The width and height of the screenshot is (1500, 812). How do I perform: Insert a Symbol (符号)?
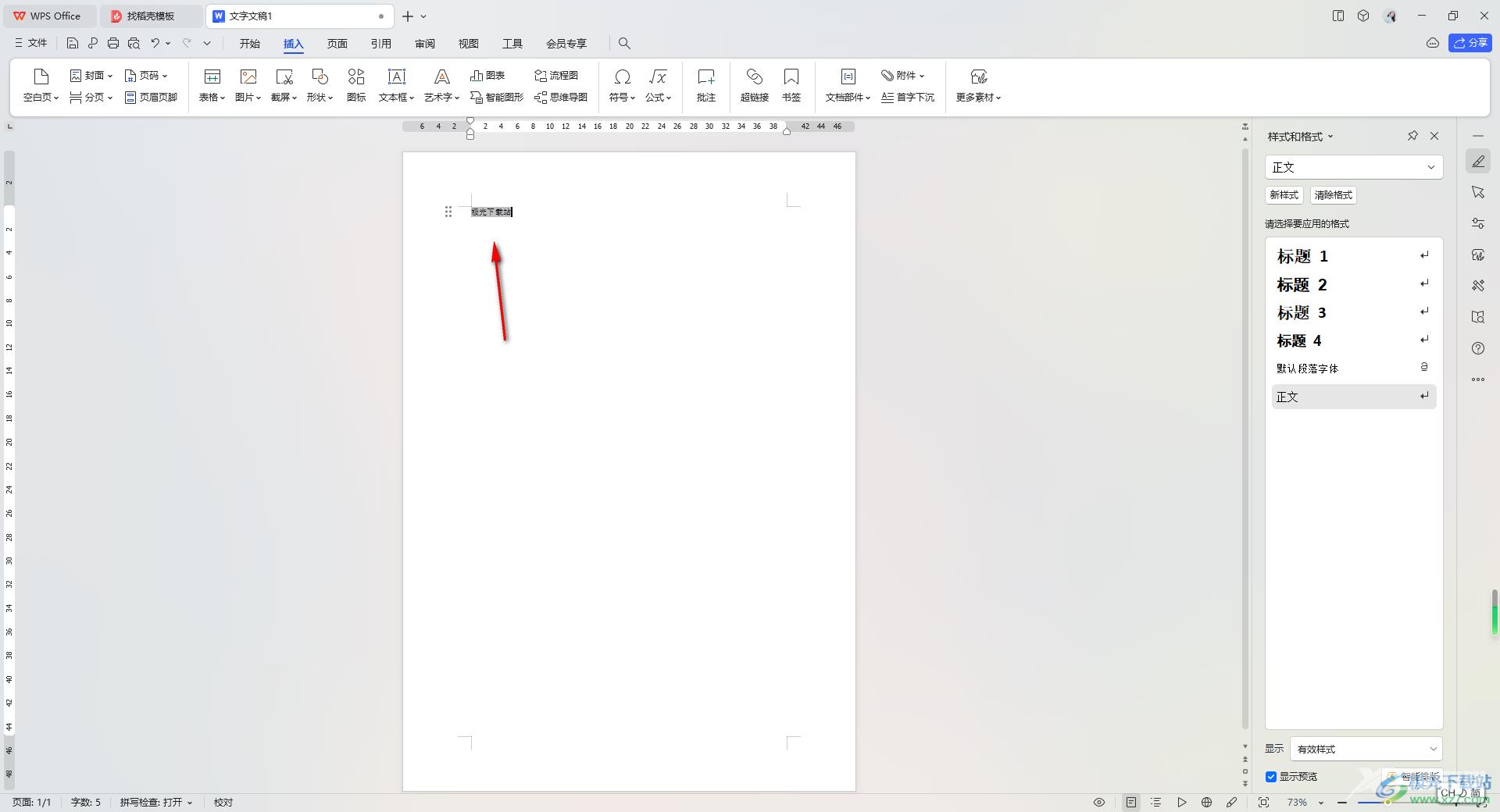coord(623,86)
